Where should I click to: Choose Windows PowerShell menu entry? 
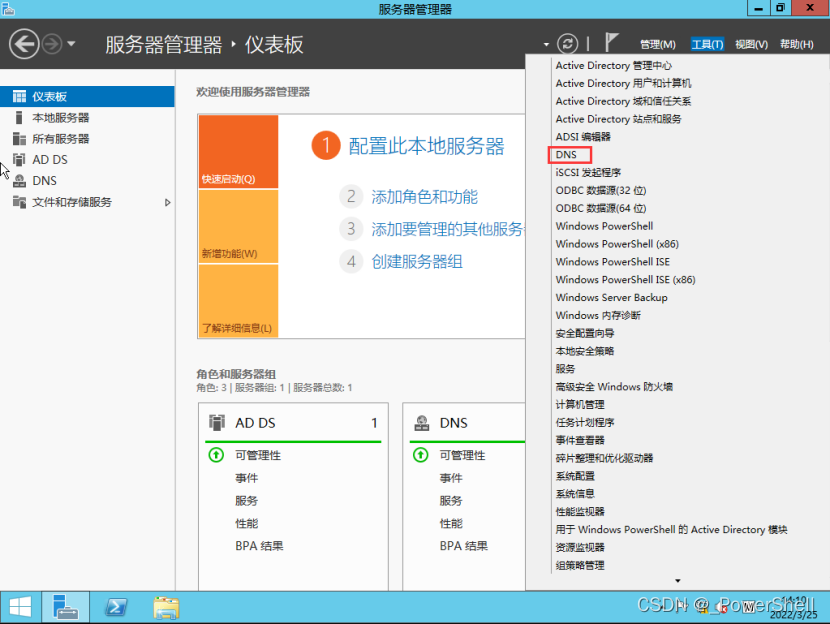tap(604, 226)
